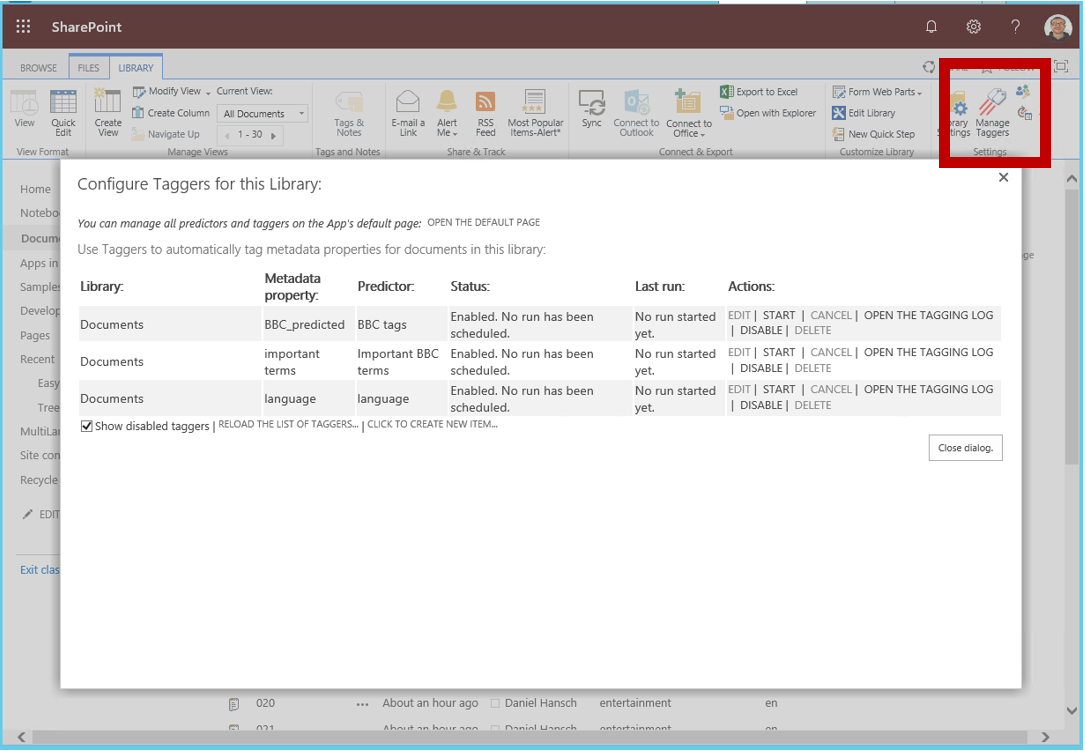Open the settings gear in header

coord(973,27)
